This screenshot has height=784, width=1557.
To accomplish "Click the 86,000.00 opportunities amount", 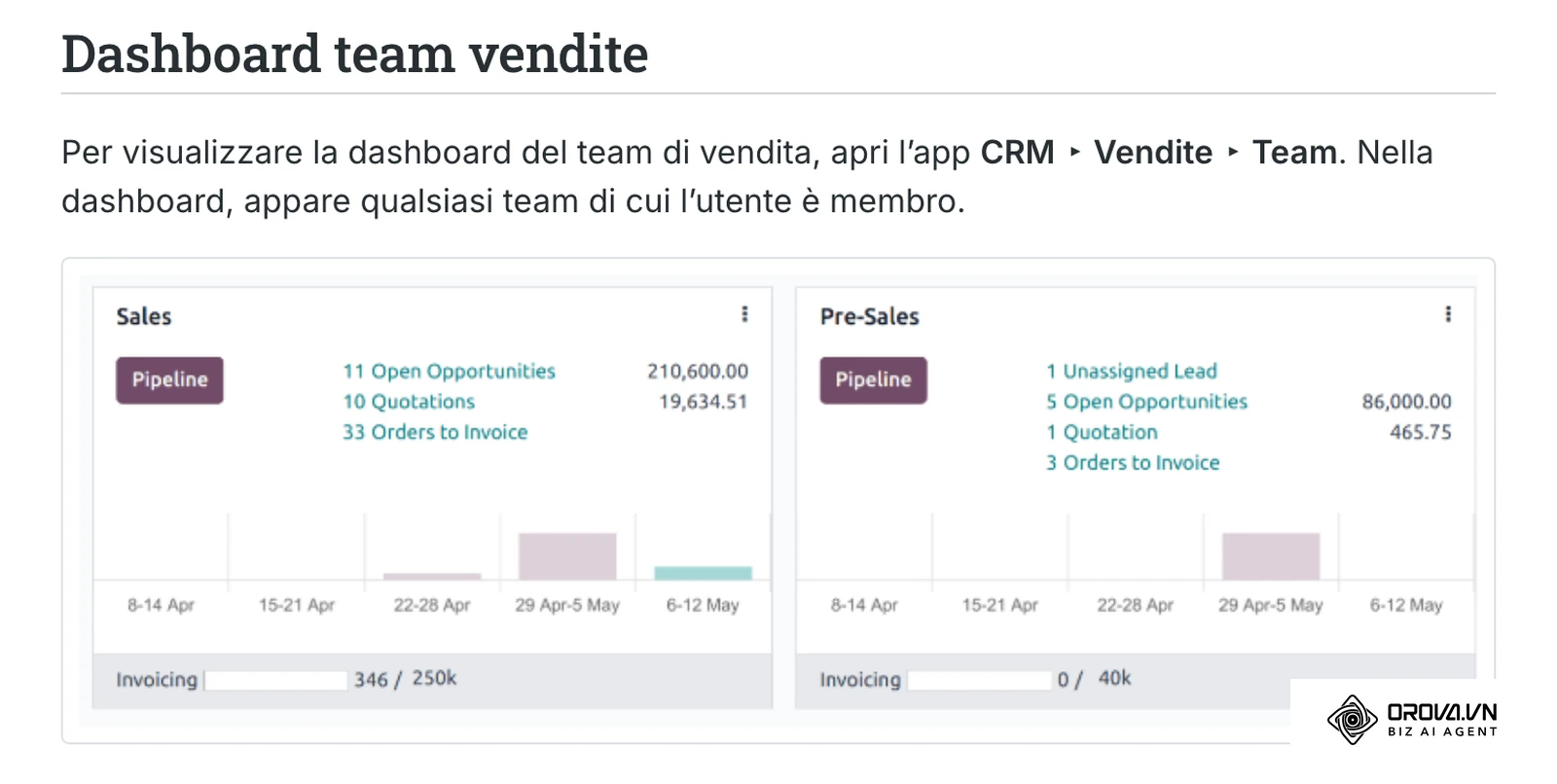I will (1406, 402).
